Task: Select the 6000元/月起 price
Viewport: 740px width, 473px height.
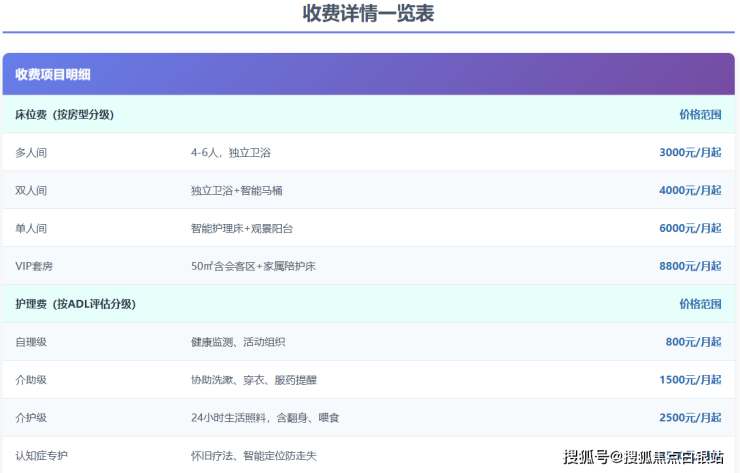Action: click(x=690, y=228)
